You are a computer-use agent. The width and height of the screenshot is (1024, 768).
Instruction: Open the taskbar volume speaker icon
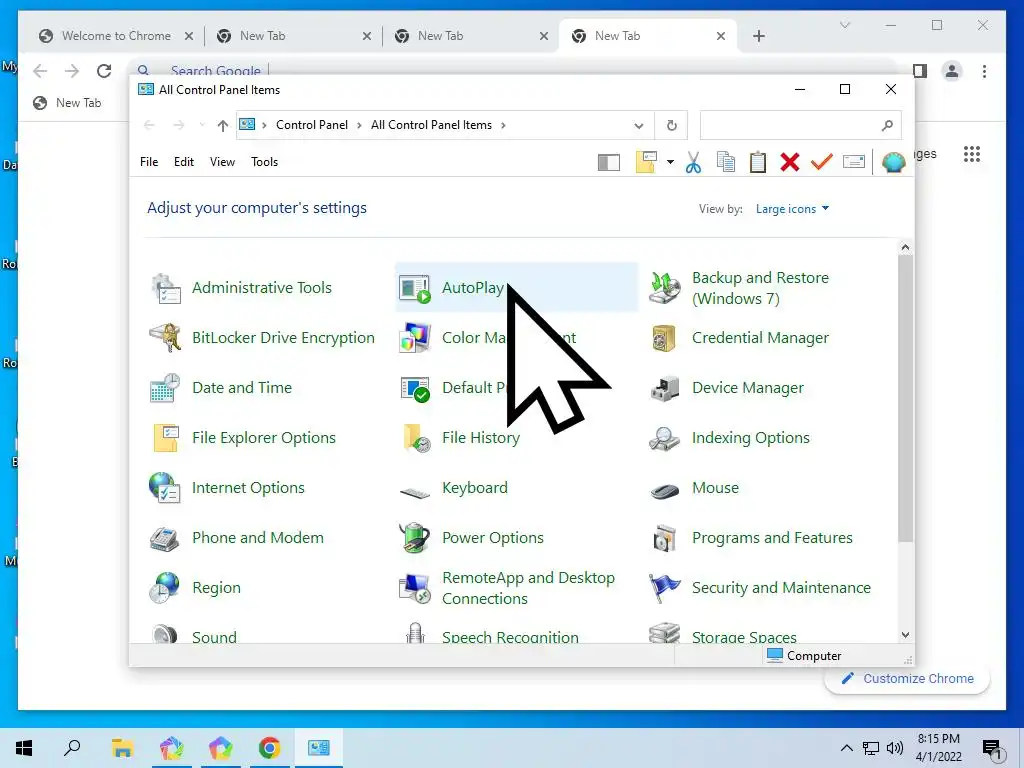(895, 748)
